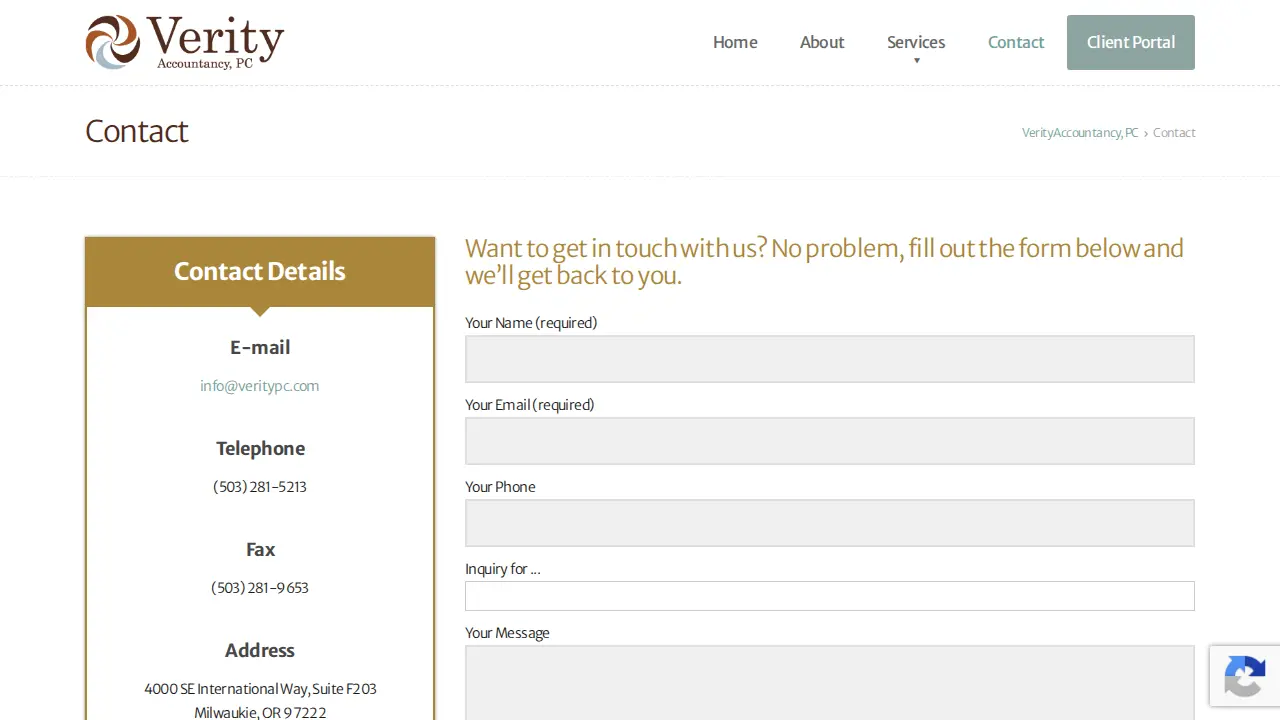Click the Your Message label

pos(507,633)
